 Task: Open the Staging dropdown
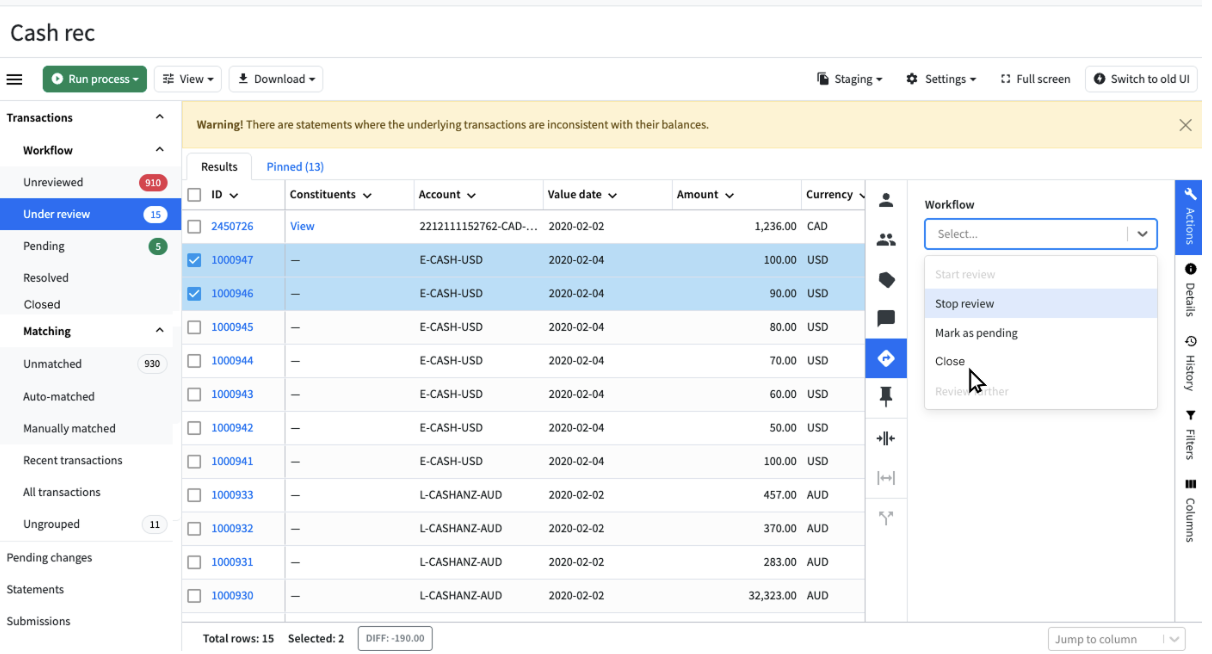(850, 79)
